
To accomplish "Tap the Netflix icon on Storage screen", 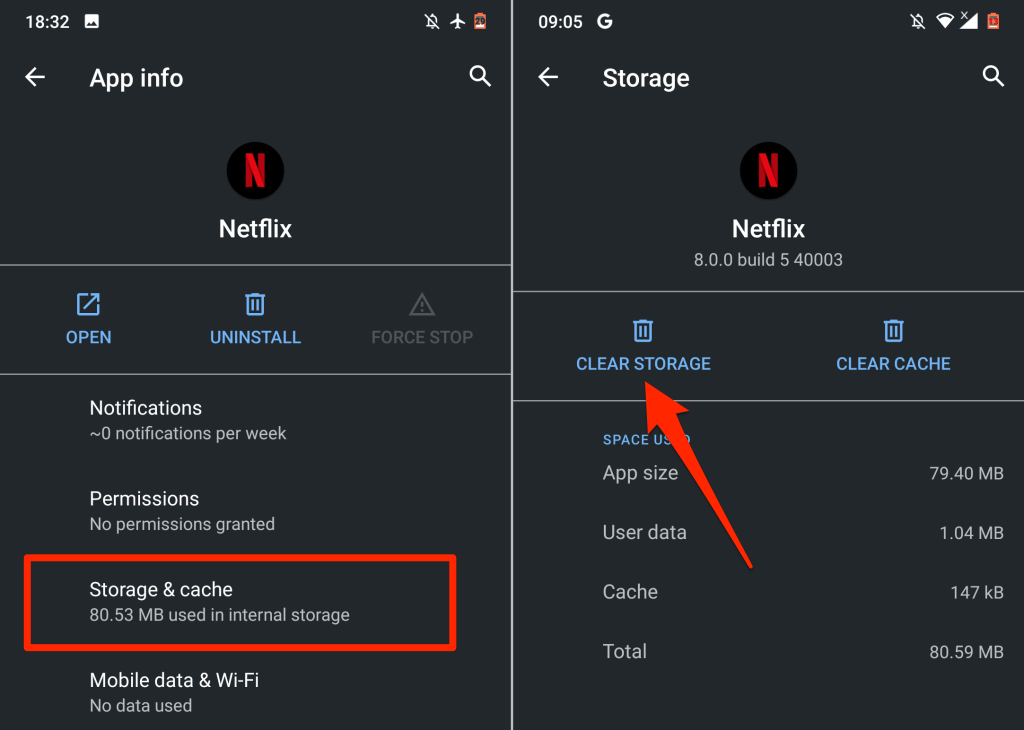I will (768, 171).
